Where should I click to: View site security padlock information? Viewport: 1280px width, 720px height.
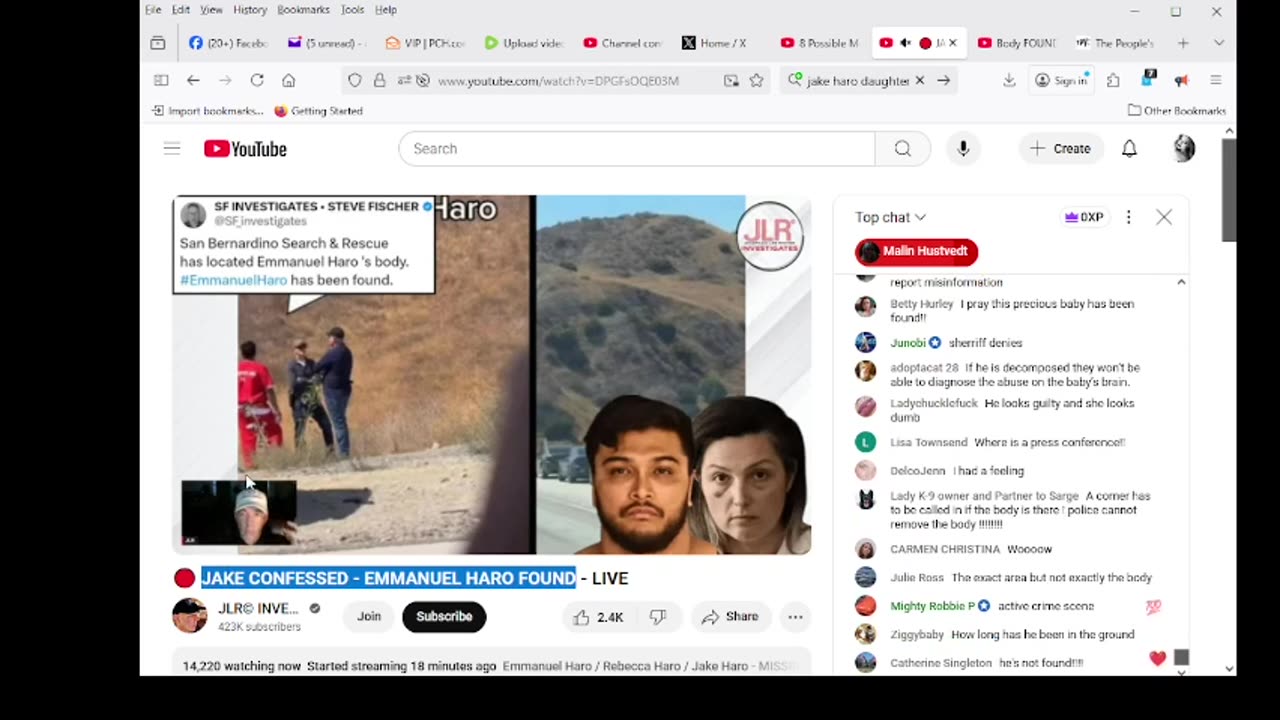pos(379,80)
